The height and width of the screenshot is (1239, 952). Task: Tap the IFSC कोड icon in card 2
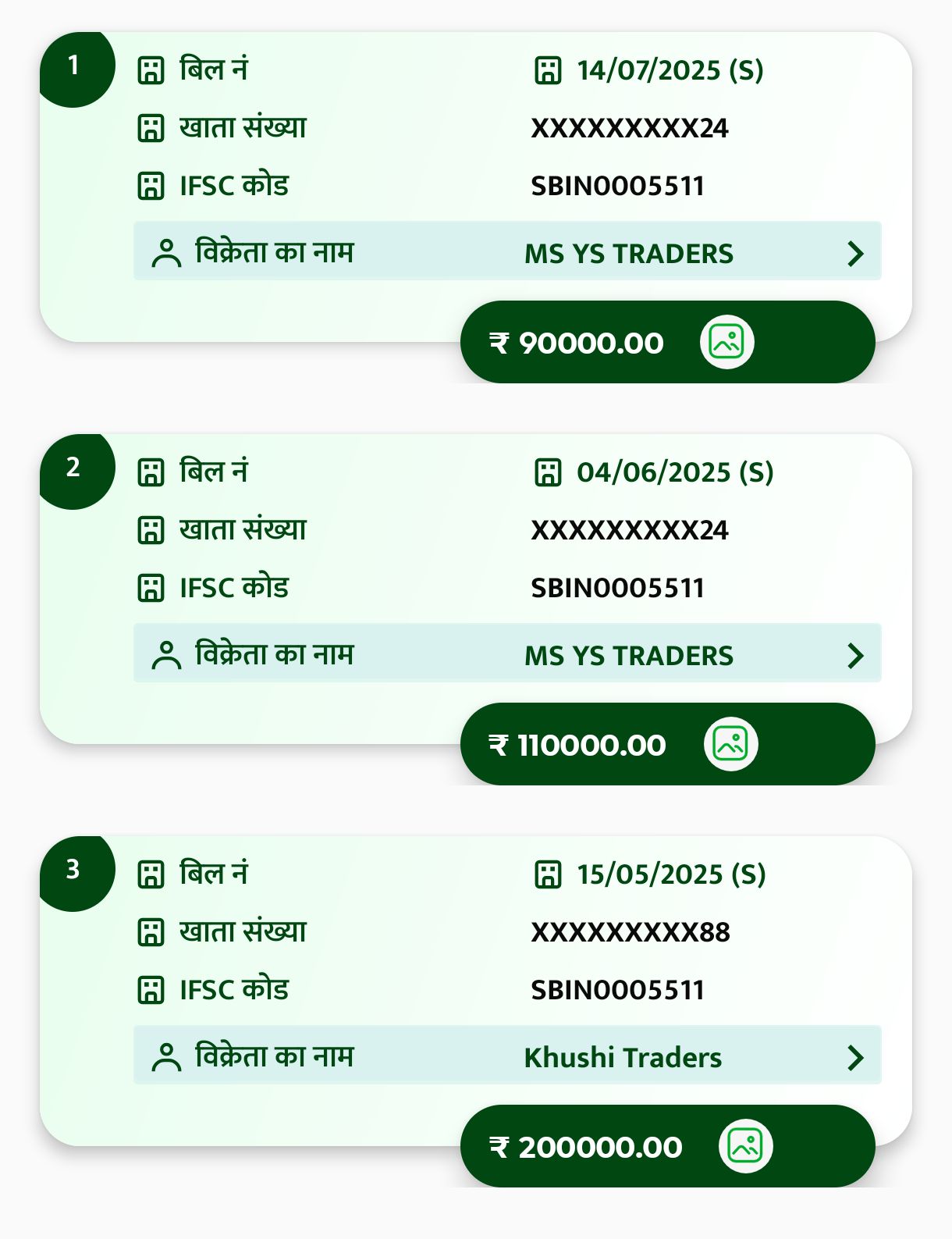click(151, 588)
